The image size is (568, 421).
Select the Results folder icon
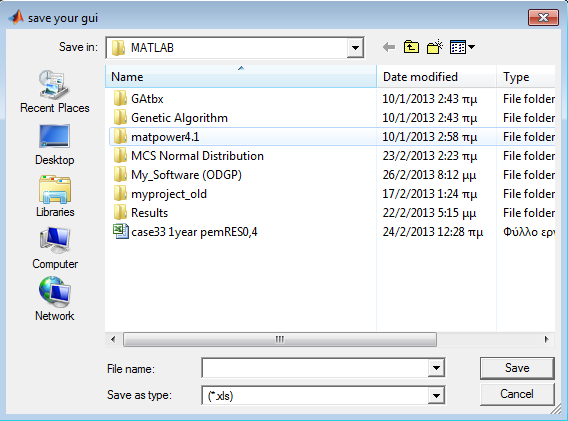120,213
